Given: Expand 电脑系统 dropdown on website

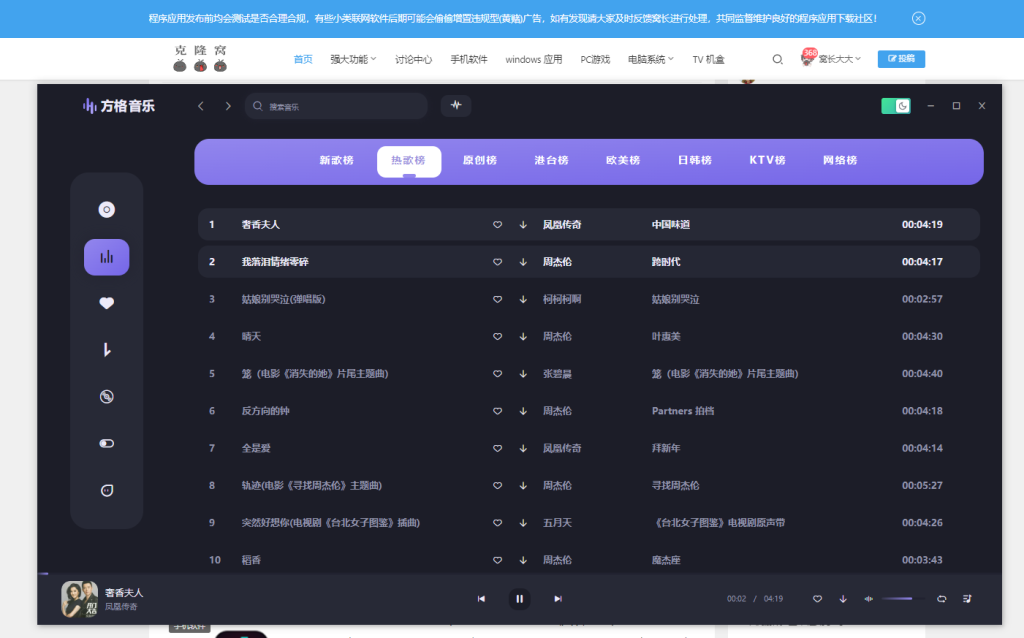Looking at the screenshot, I should (x=650, y=59).
